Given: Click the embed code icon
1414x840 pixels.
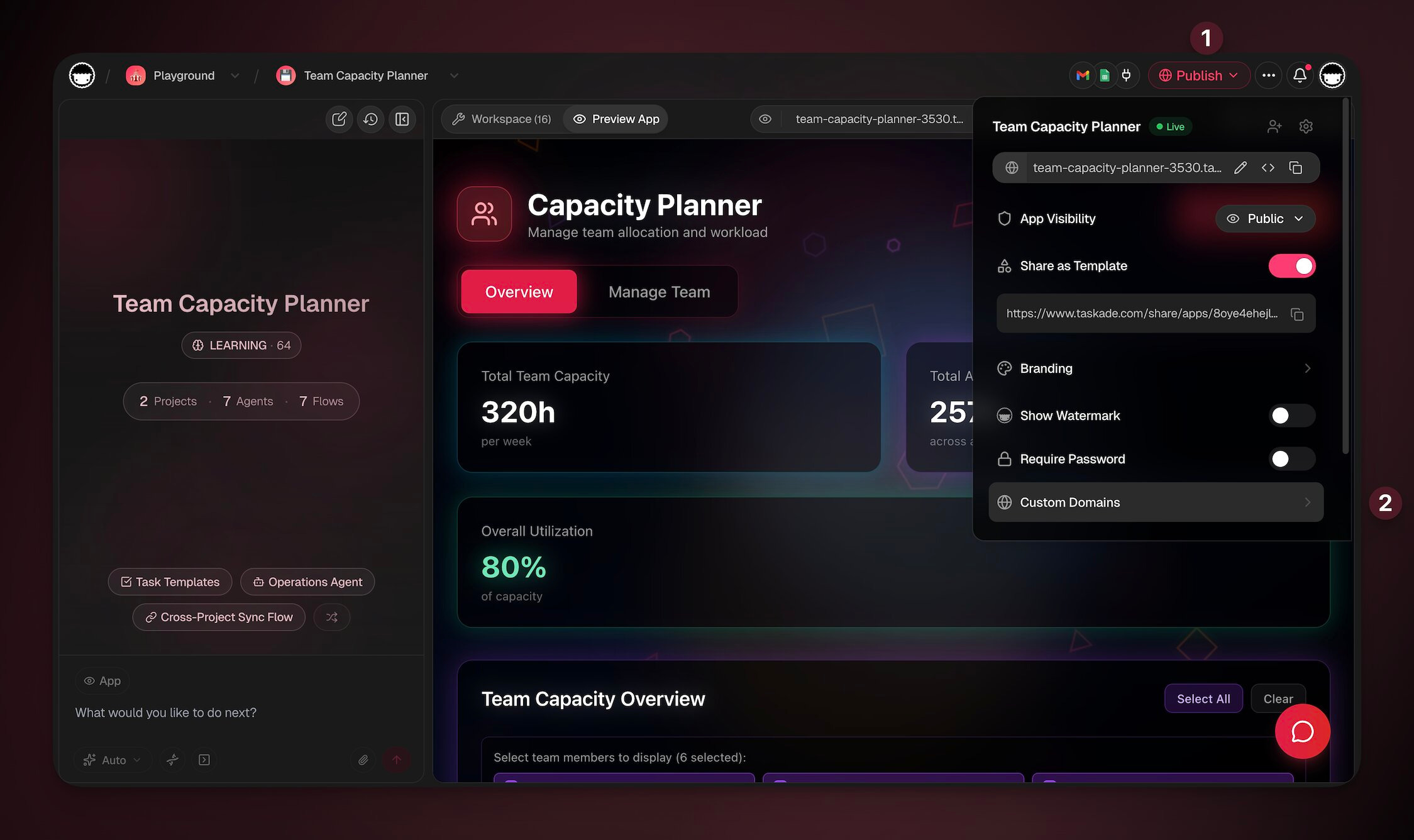Looking at the screenshot, I should tap(1268, 168).
